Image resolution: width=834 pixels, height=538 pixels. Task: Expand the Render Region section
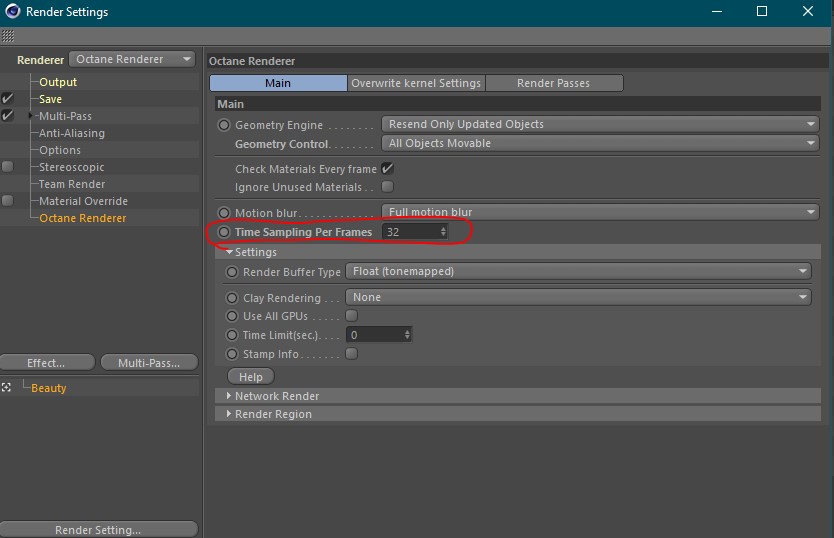229,413
